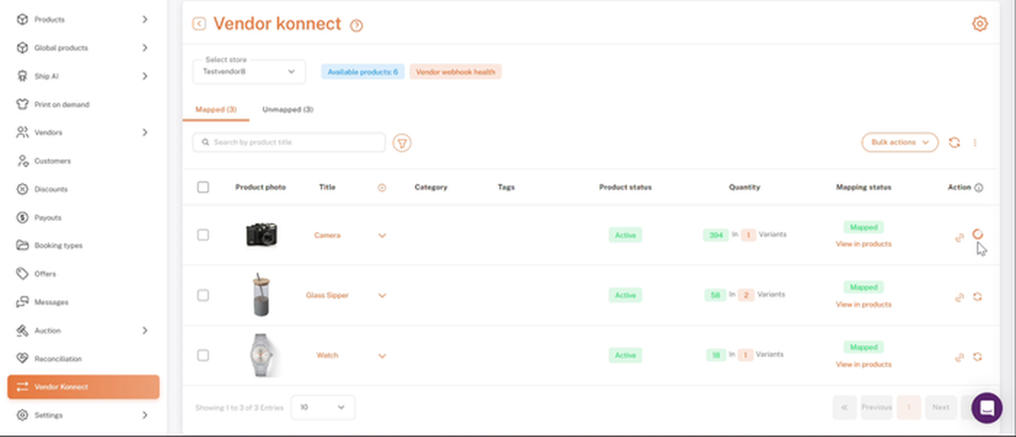The width and height of the screenshot is (1016, 437).
Task: Open the Bulk actions dropdown
Action: tap(899, 143)
